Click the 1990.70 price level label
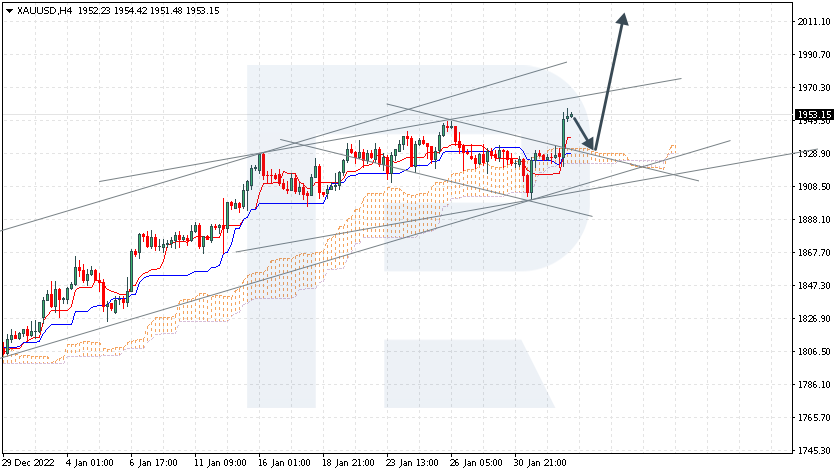Image resolution: width=838 pixels, height=474 pixels. [x=814, y=55]
